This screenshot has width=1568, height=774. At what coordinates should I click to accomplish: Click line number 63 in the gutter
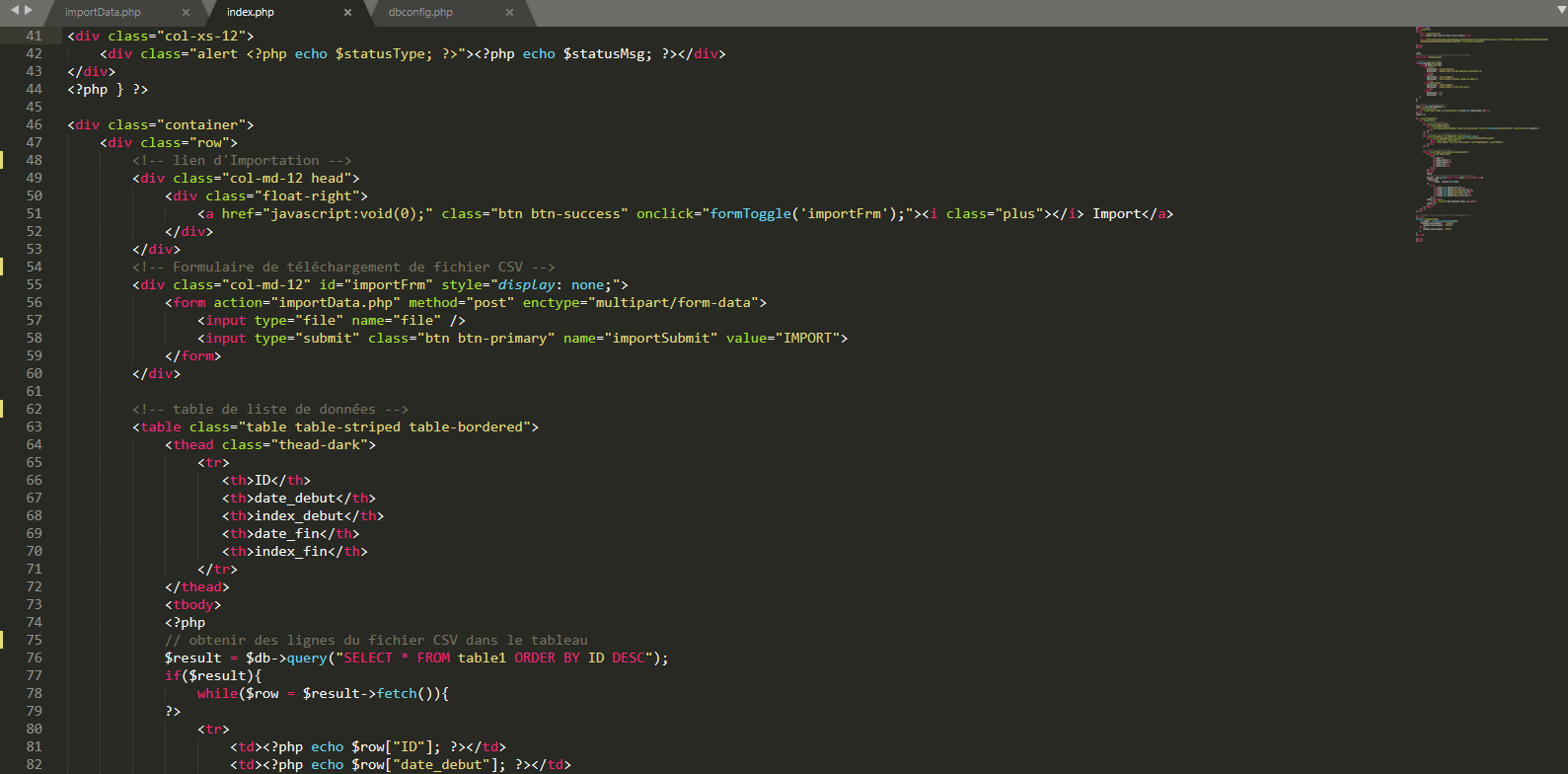coord(34,426)
